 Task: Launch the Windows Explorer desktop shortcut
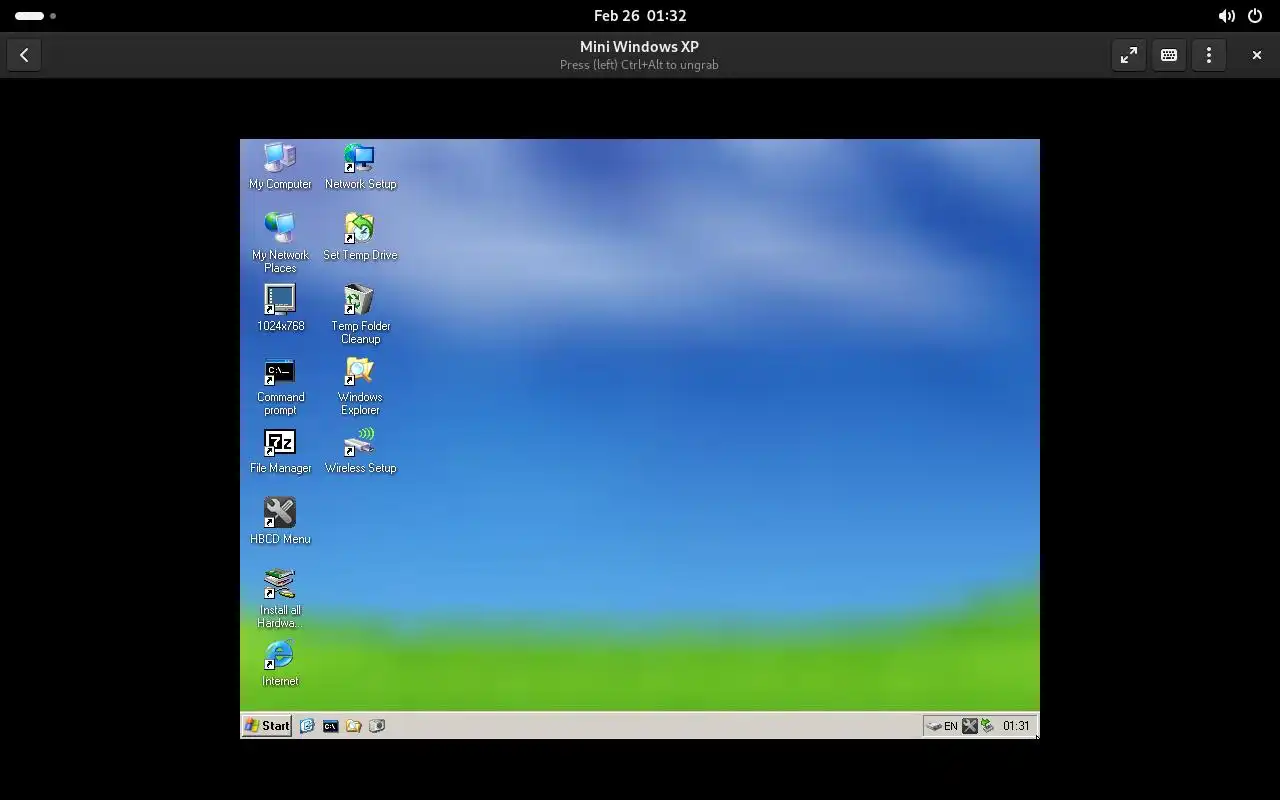360,386
